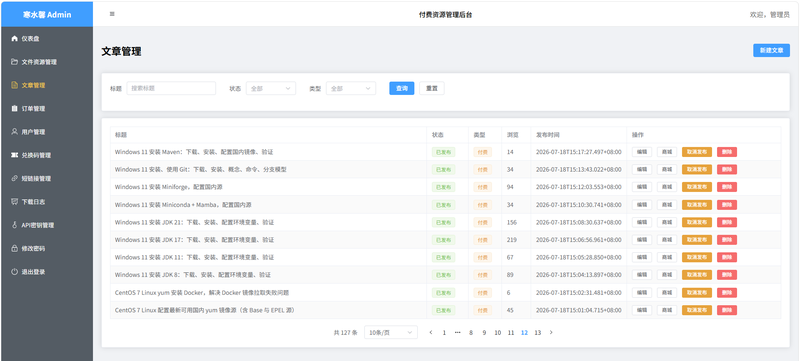
Task: Open the 10条/页 page size dropdown
Action: [x=391, y=332]
